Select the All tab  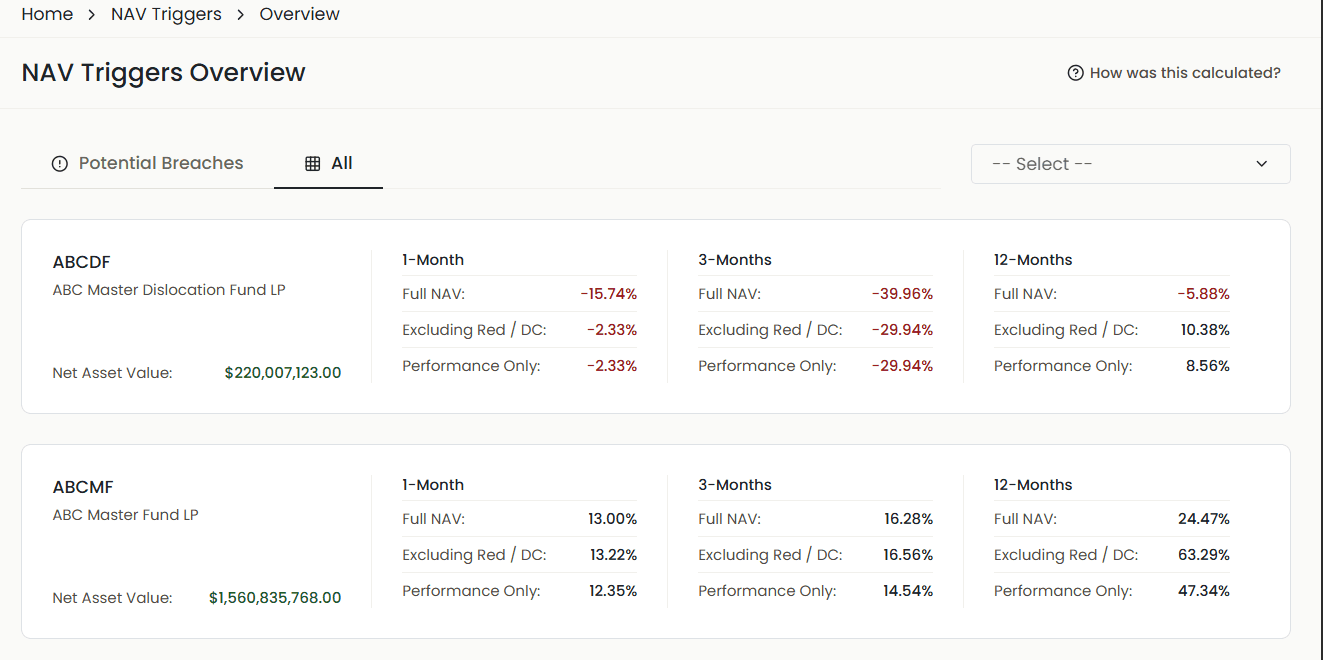point(329,163)
